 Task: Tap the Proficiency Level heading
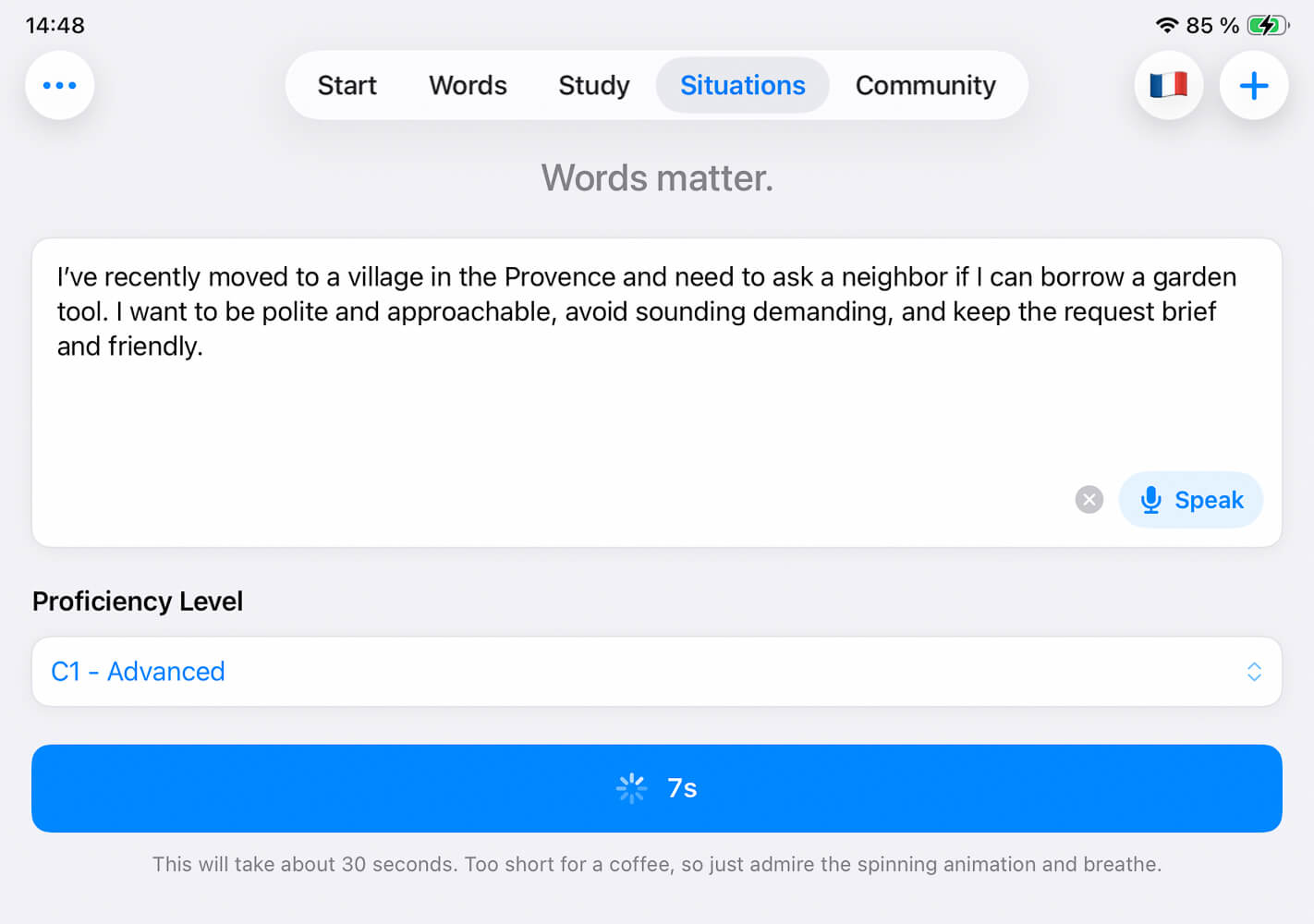(138, 602)
